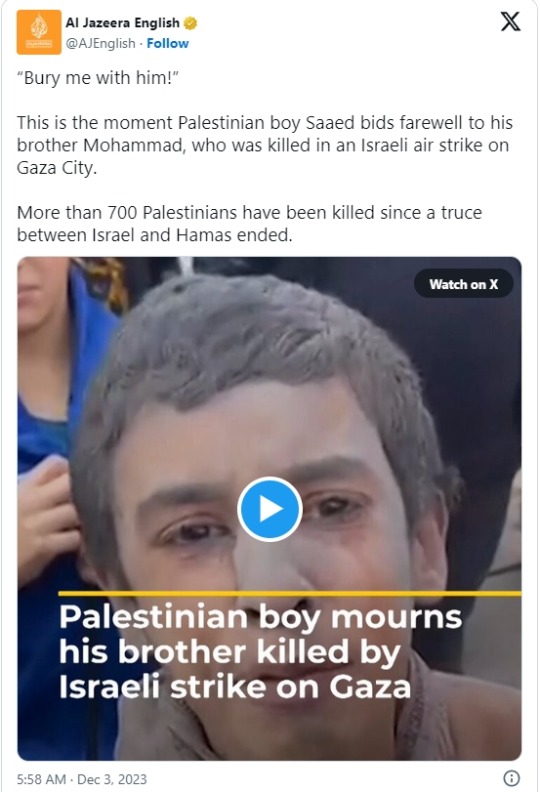Image resolution: width=540 pixels, height=792 pixels.
Task: Click the words "Gaza City" in the tweet
Action: pyautogui.click(x=56, y=168)
